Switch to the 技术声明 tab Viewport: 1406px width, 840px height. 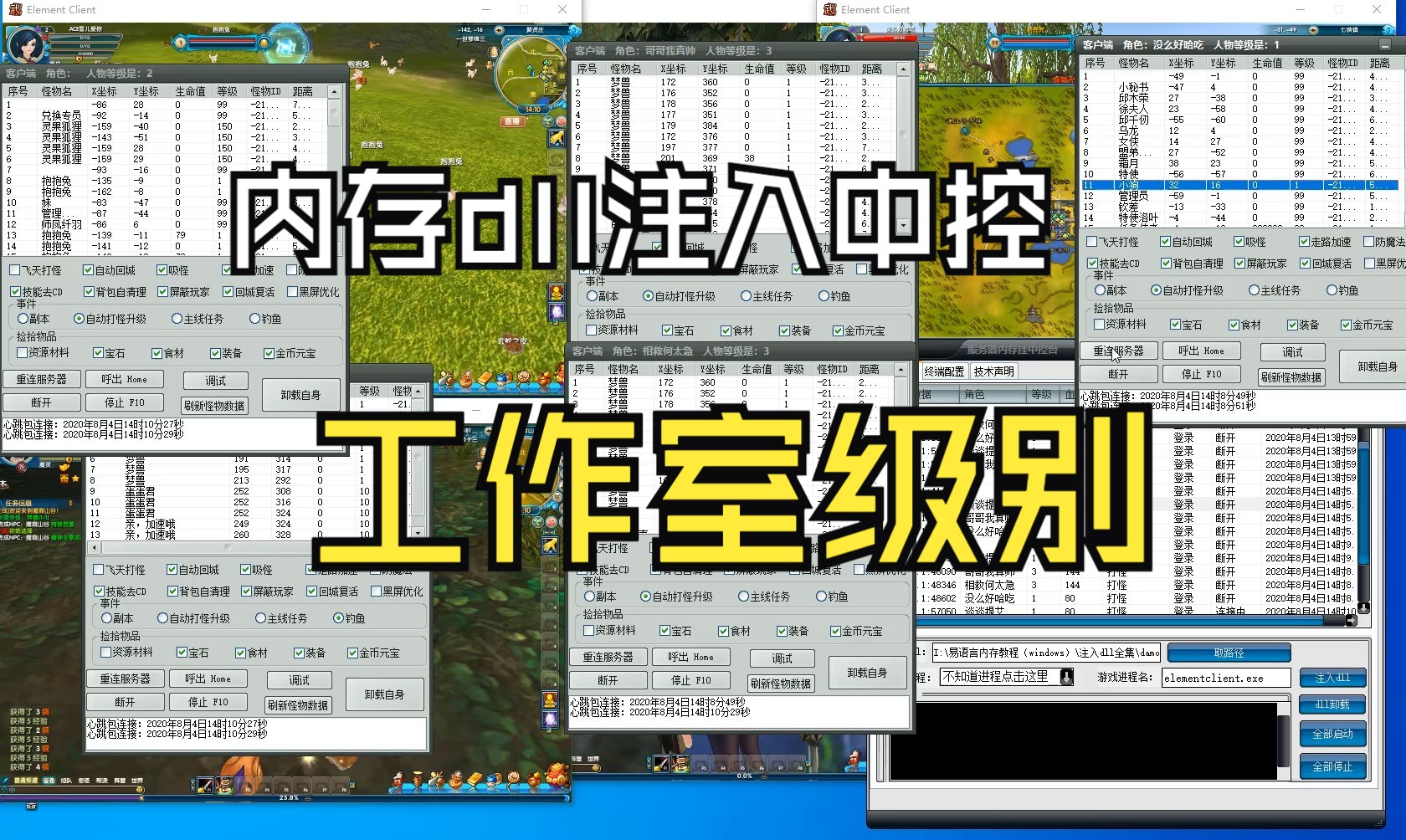click(x=994, y=371)
